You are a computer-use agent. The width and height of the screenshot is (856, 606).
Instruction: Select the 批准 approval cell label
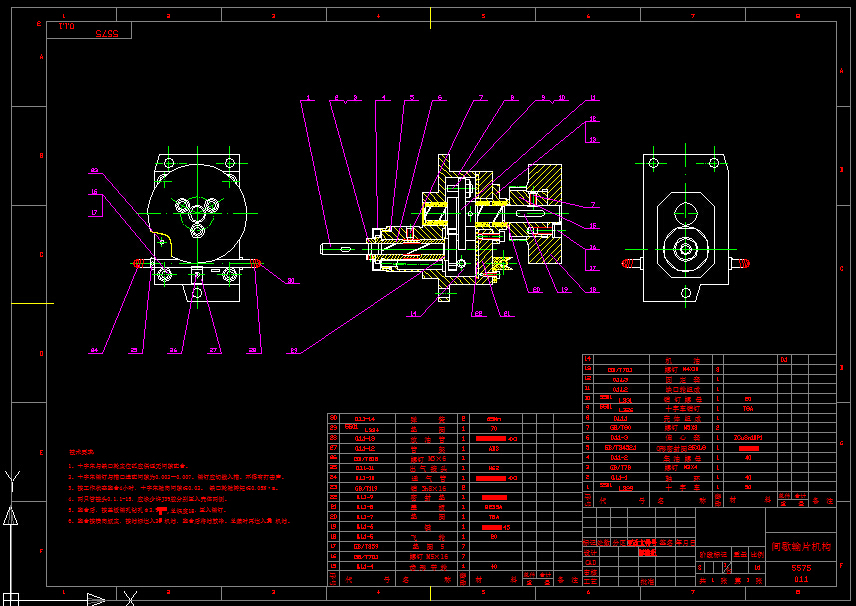click(x=647, y=582)
